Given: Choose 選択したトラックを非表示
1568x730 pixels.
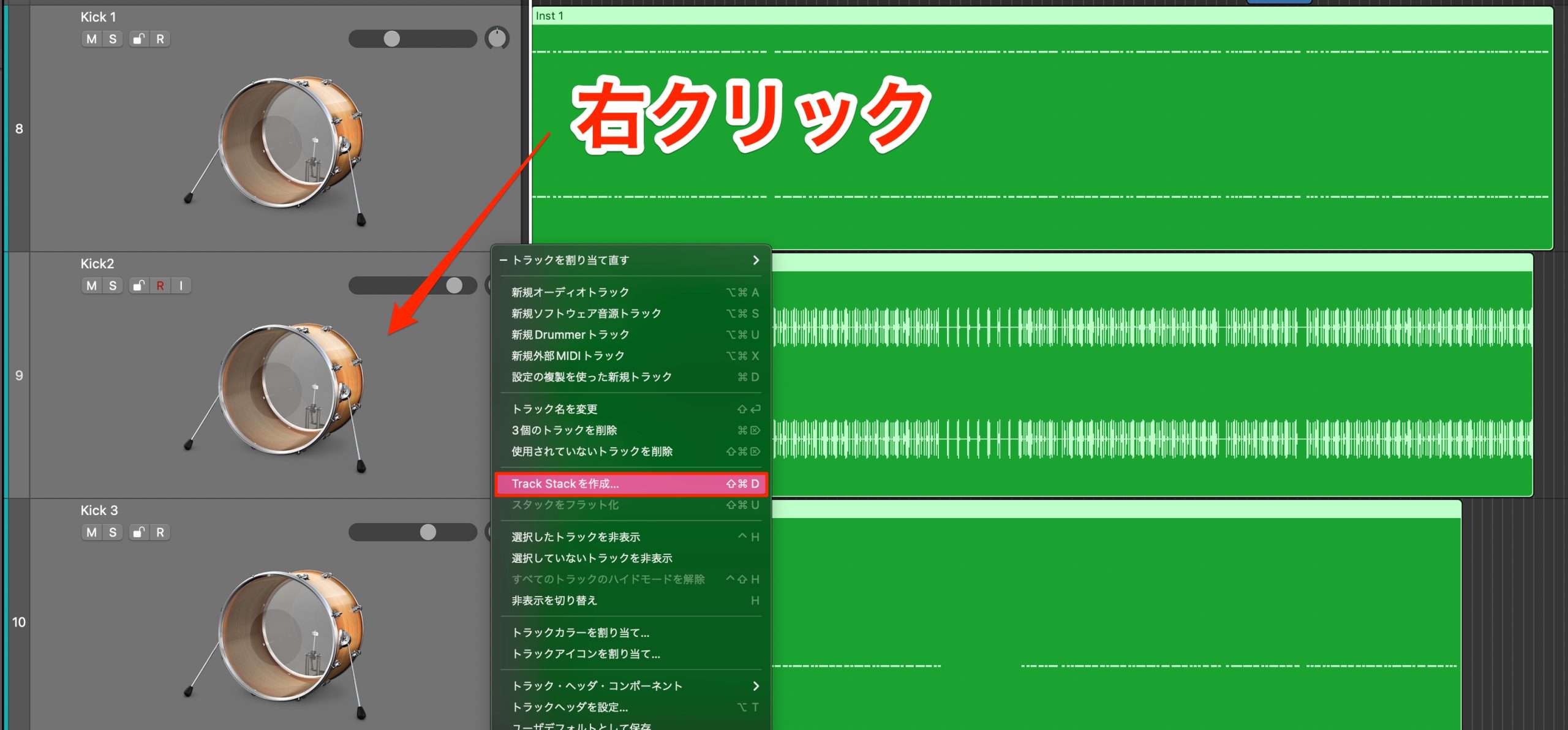Looking at the screenshot, I should pyautogui.click(x=631, y=537).
